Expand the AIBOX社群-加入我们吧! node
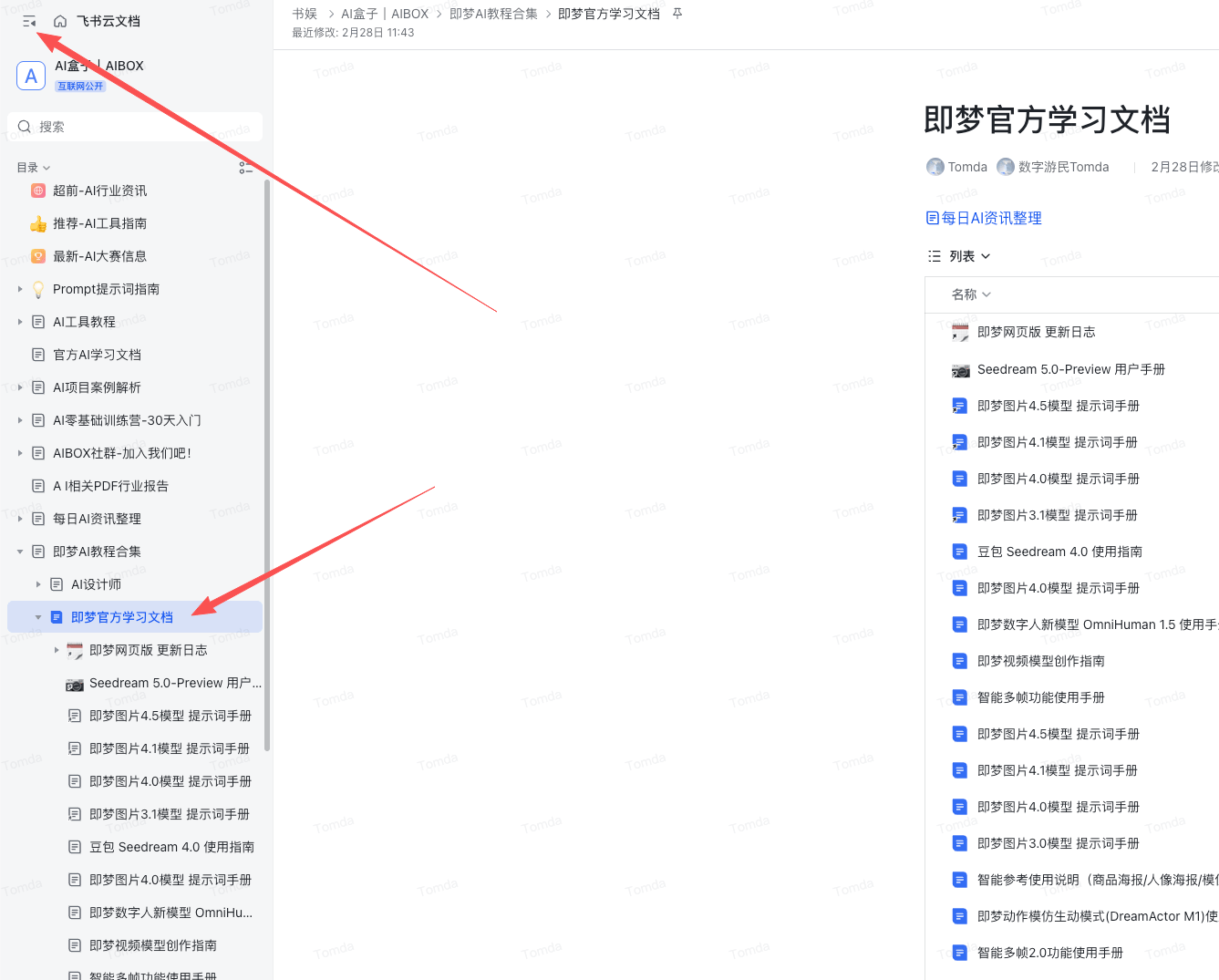The image size is (1219, 980). tap(20, 453)
